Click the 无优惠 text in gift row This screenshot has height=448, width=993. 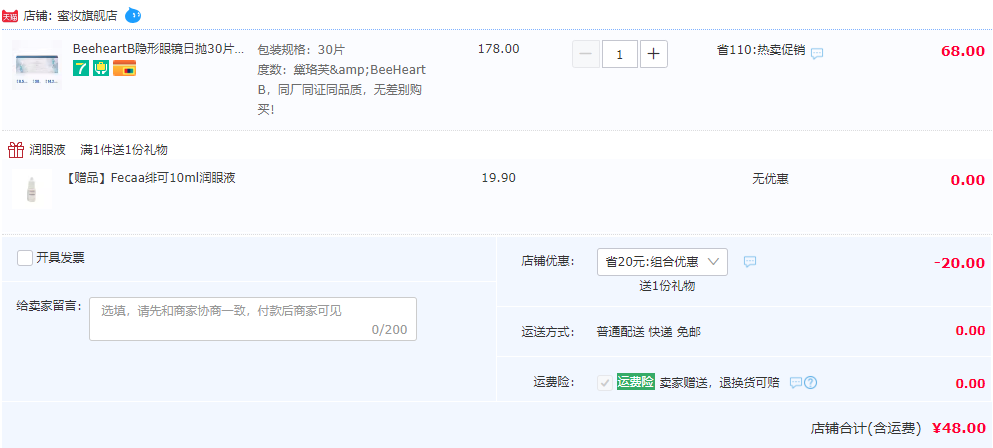[770, 179]
